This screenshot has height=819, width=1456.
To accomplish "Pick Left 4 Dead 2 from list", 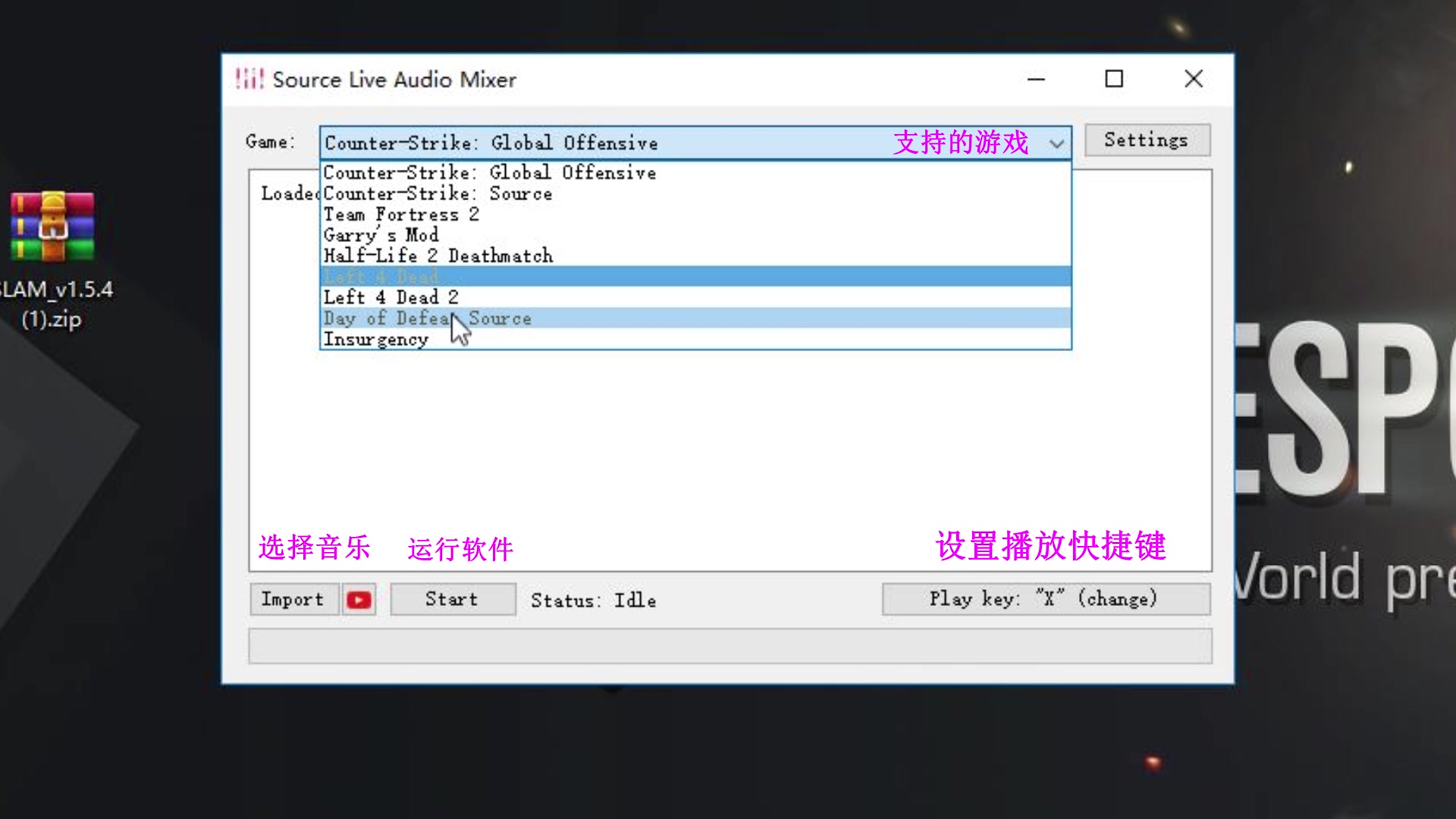I will click(x=391, y=297).
